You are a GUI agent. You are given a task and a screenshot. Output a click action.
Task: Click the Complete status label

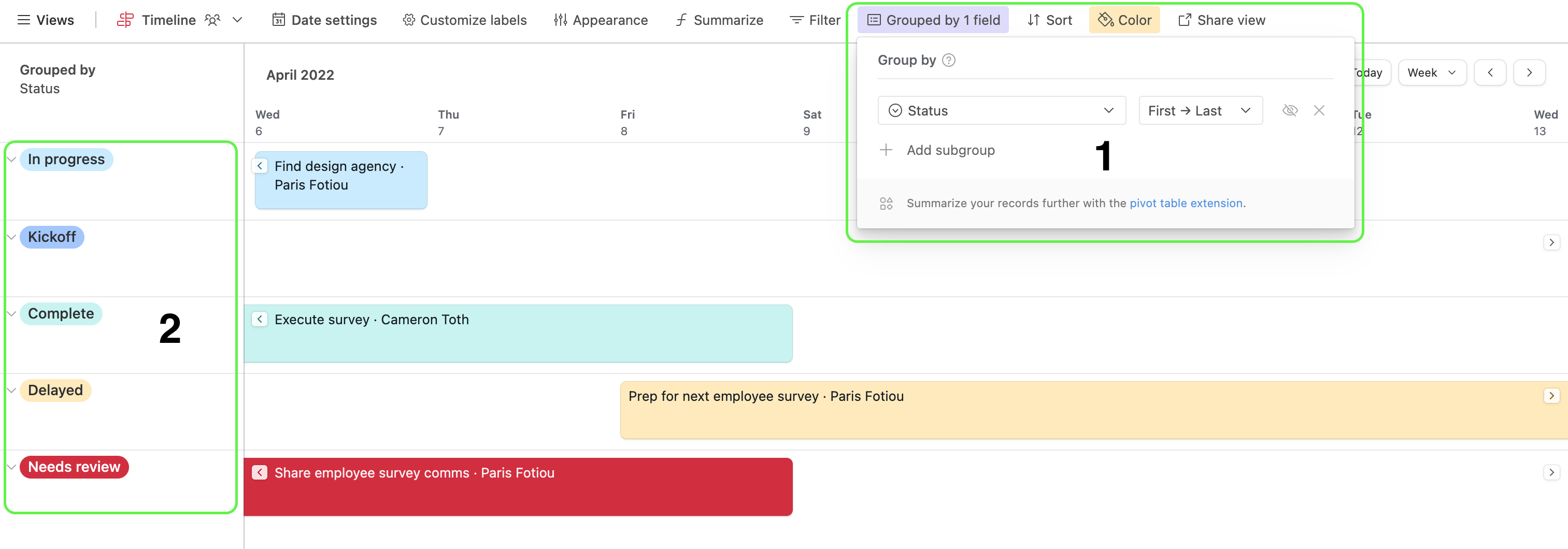(x=61, y=313)
